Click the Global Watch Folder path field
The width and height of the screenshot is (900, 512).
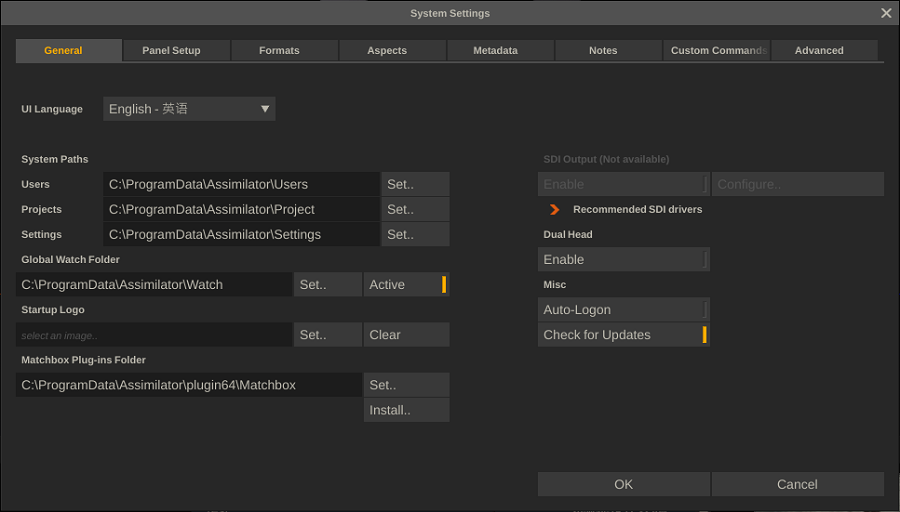click(x=154, y=285)
